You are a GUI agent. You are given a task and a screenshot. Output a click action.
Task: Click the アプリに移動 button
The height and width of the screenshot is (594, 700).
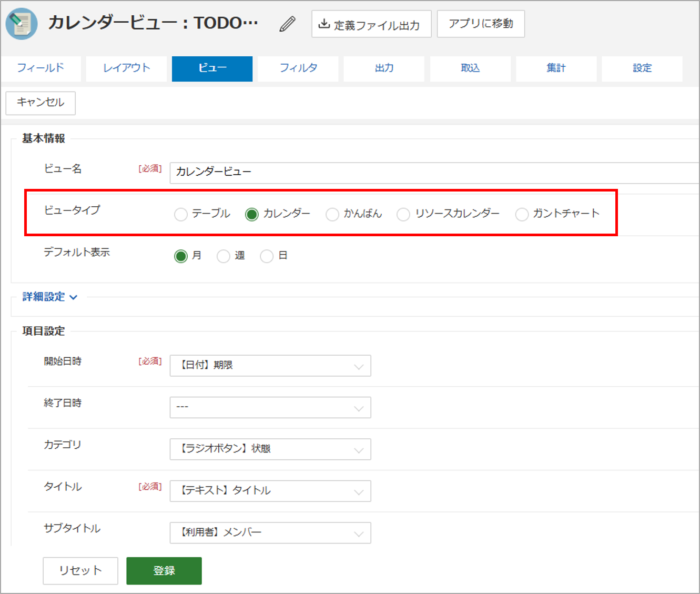[480, 24]
